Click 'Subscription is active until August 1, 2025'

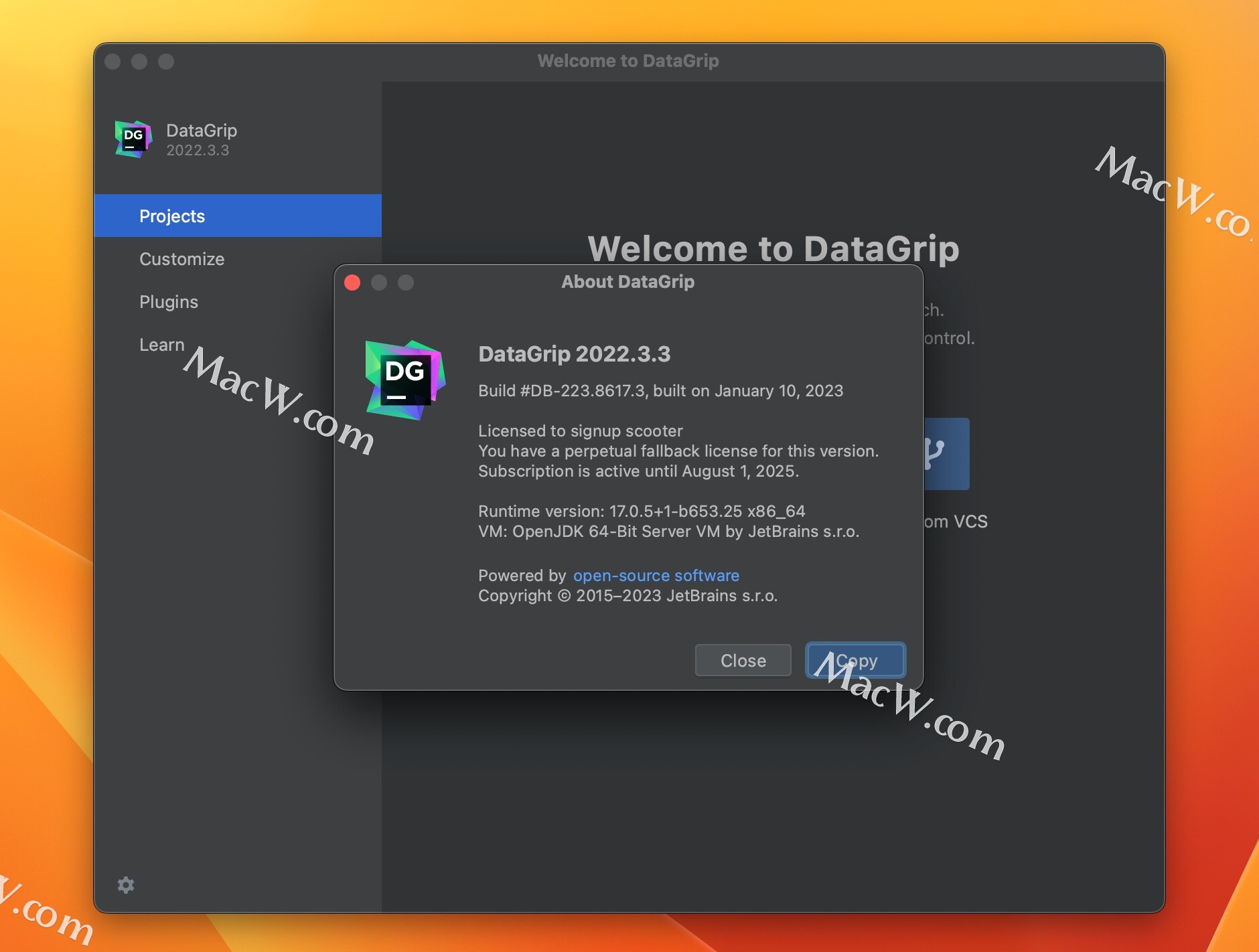[x=639, y=471]
